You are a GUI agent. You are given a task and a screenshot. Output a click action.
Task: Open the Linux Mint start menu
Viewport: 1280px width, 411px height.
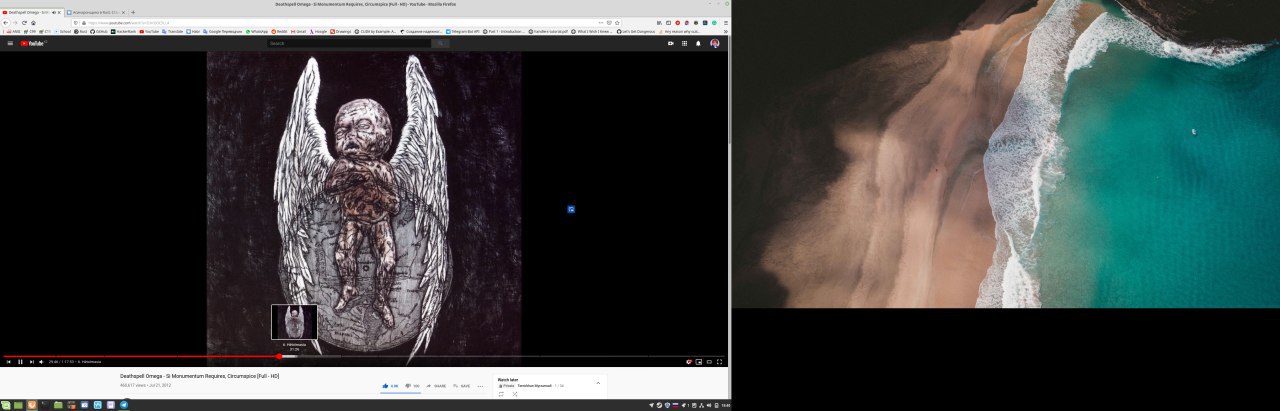click(5, 405)
